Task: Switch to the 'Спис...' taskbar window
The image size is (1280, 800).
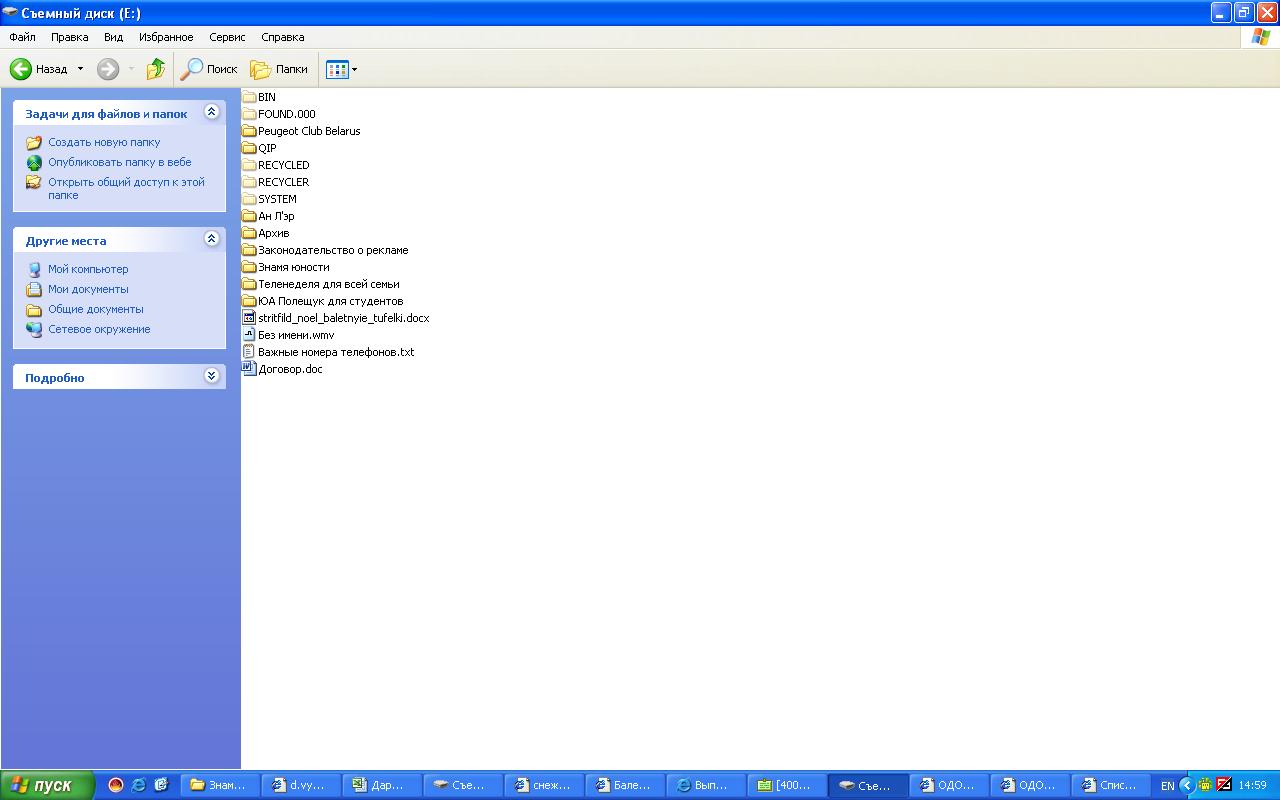Action: point(1113,785)
